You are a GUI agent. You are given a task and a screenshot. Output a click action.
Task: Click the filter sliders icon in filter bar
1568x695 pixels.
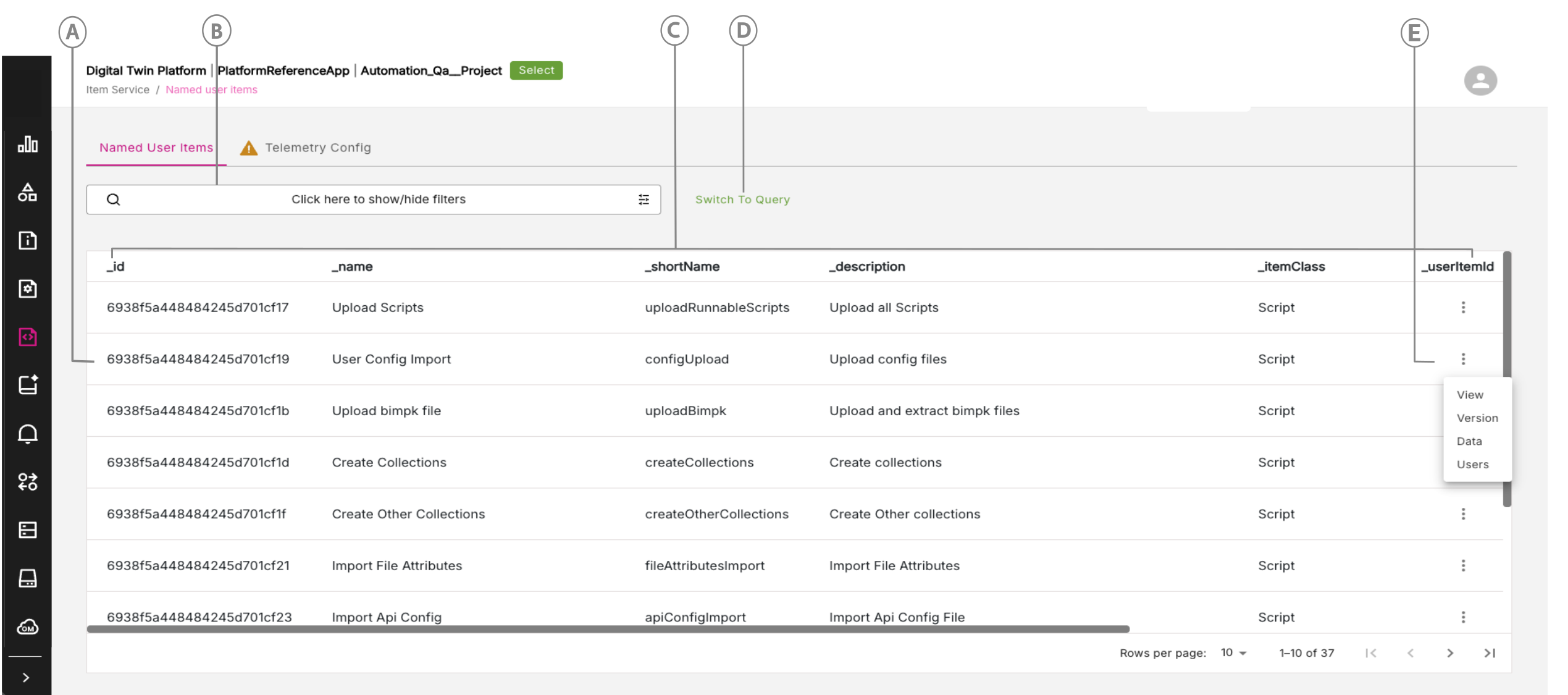point(644,200)
